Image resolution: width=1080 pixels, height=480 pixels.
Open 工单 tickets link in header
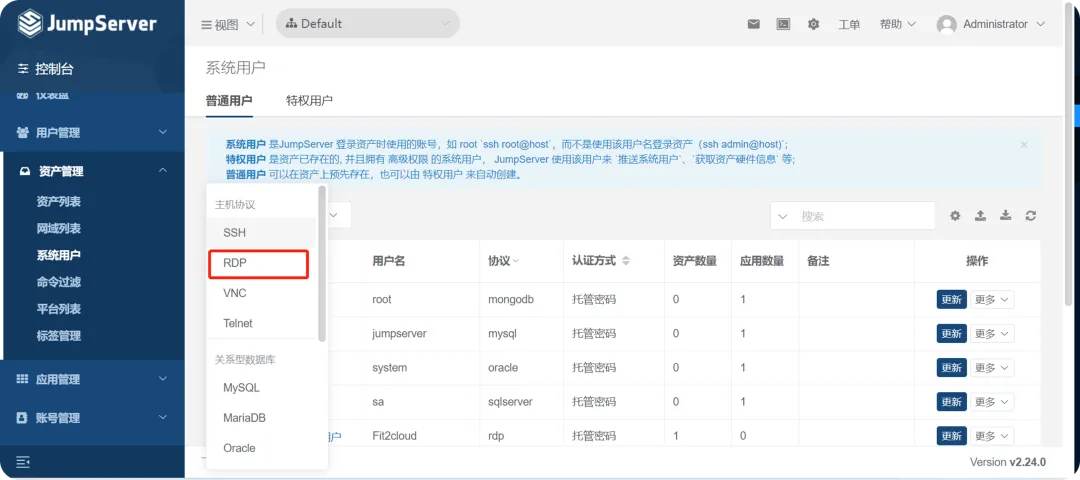[x=849, y=24]
